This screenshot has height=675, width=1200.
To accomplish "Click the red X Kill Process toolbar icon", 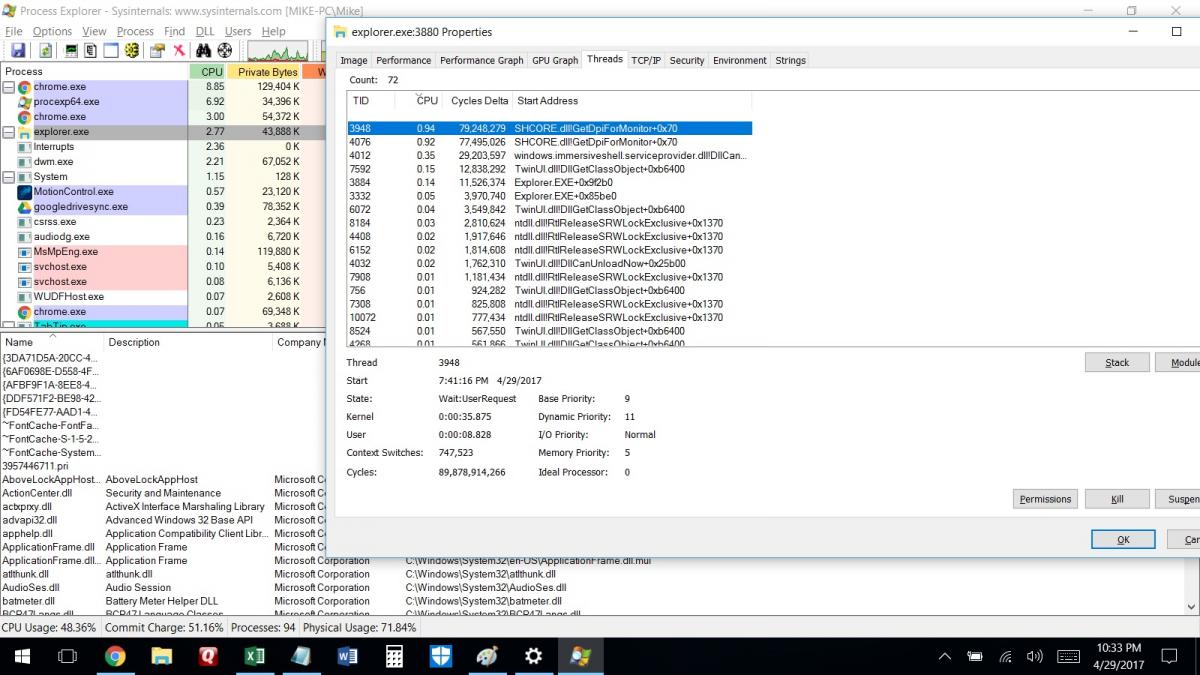I will (x=179, y=50).
